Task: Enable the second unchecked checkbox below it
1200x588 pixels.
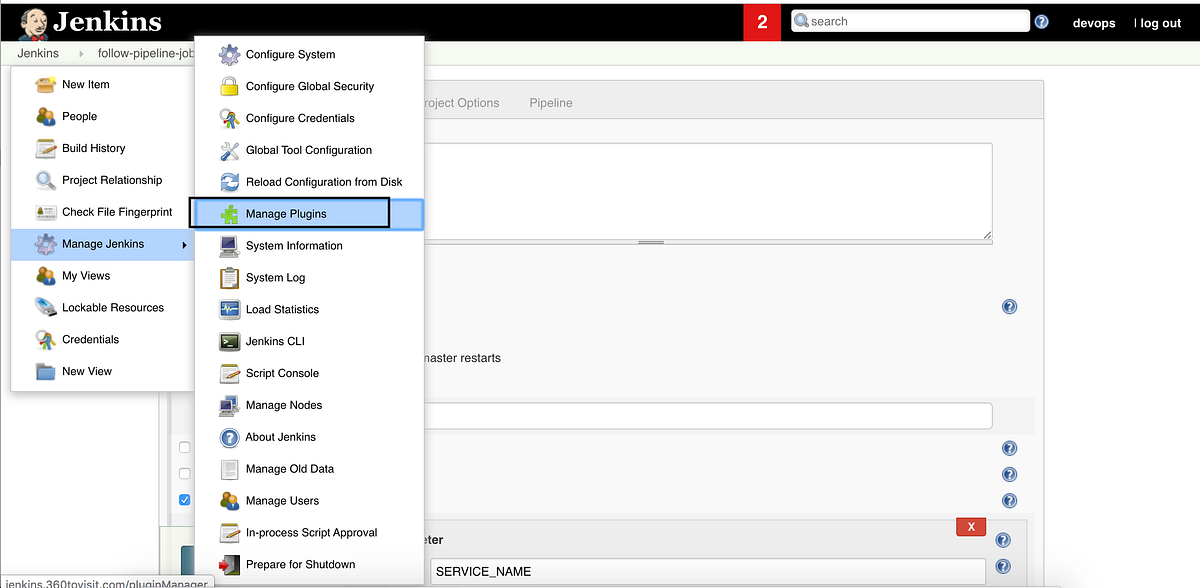Action: [x=184, y=473]
